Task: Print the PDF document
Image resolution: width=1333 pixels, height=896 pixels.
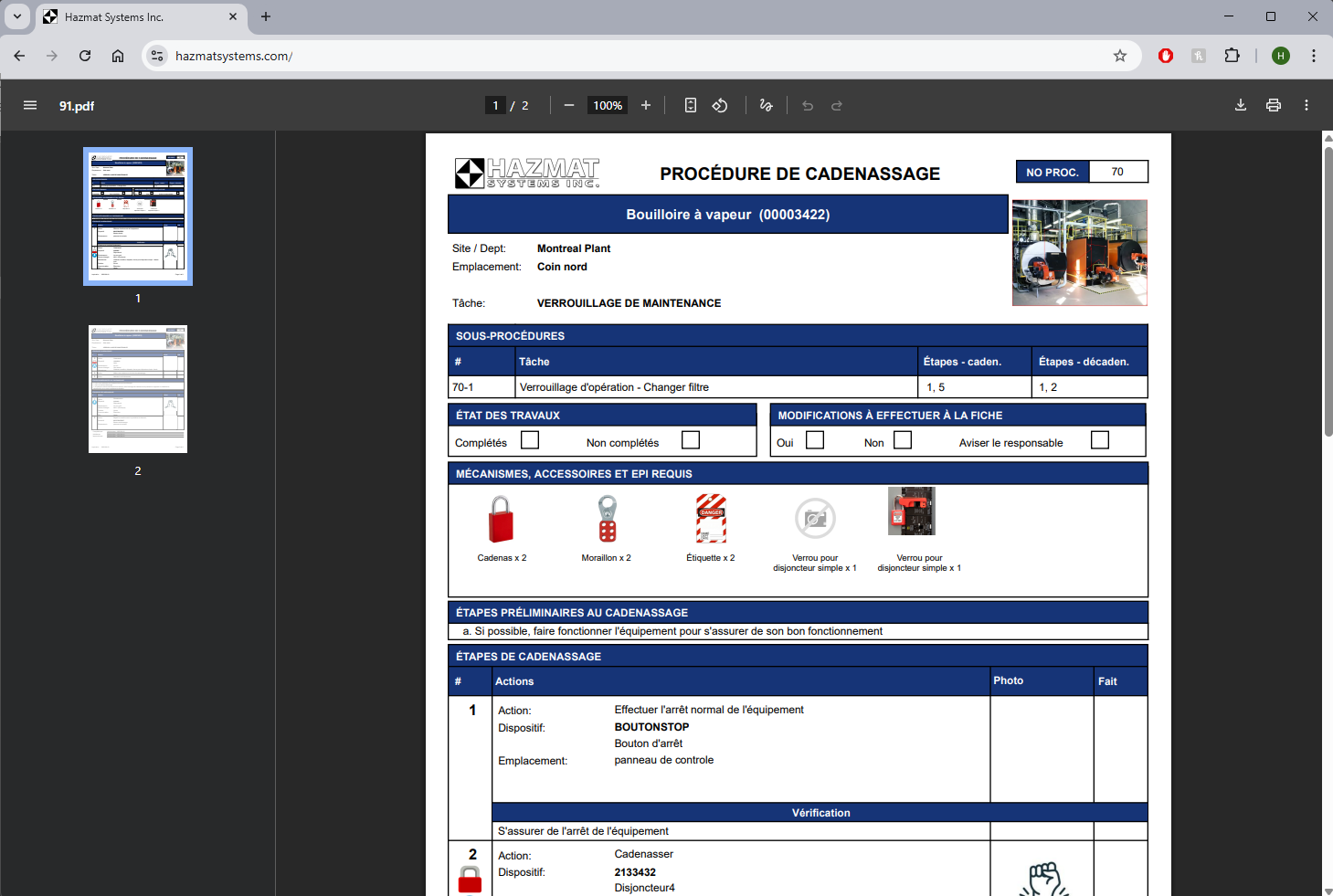Action: [1274, 105]
